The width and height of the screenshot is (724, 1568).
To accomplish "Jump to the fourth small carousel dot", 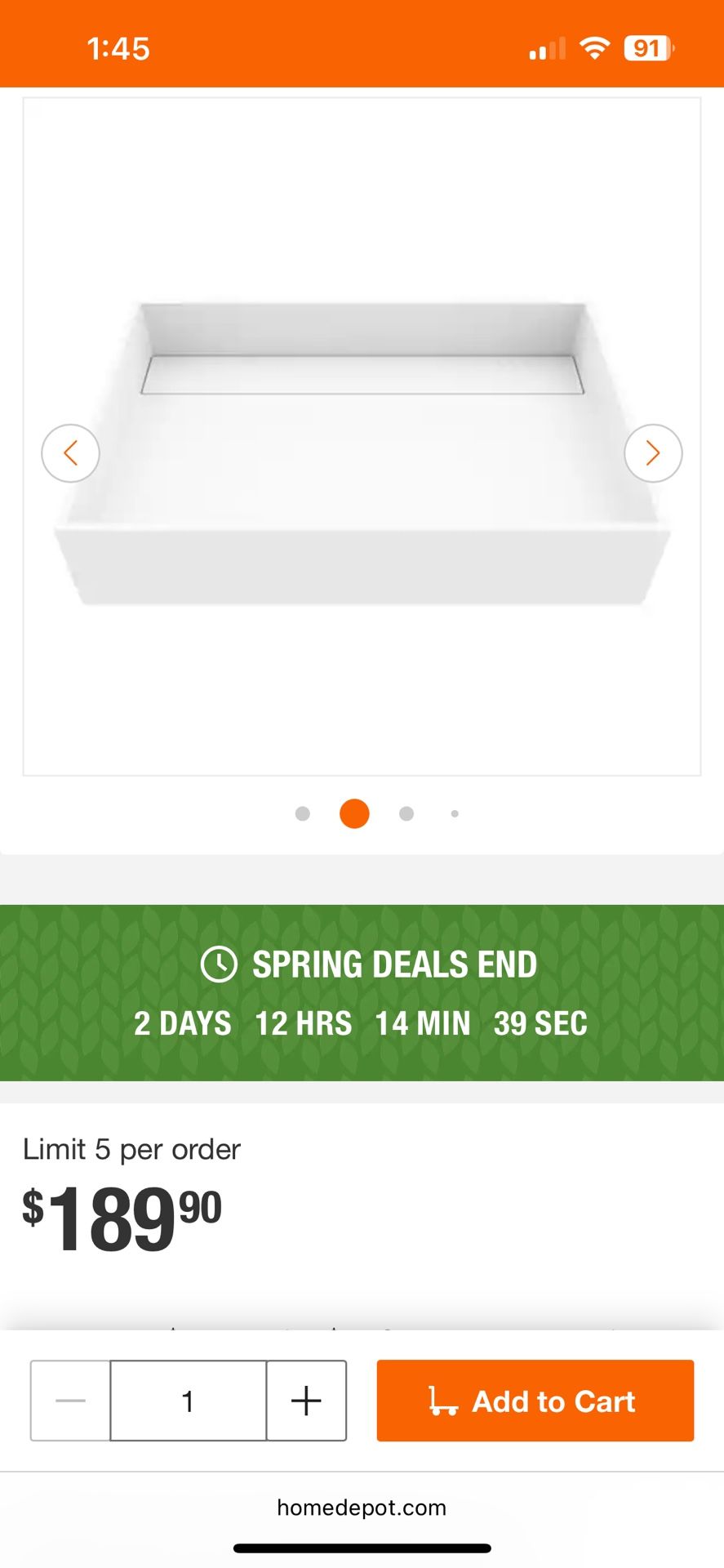I will 455,813.
